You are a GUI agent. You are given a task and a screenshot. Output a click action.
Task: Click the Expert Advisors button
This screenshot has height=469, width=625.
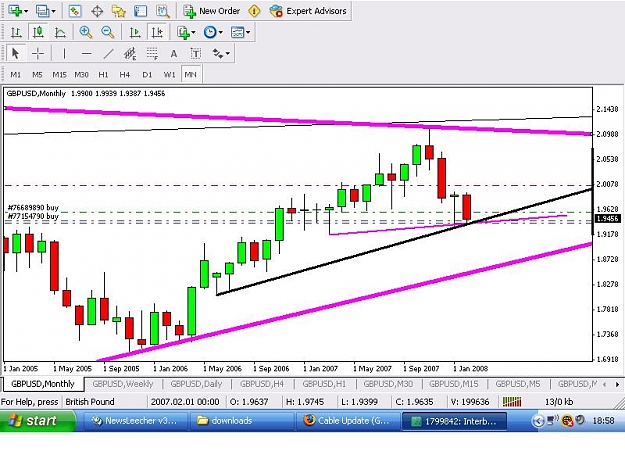308,11
